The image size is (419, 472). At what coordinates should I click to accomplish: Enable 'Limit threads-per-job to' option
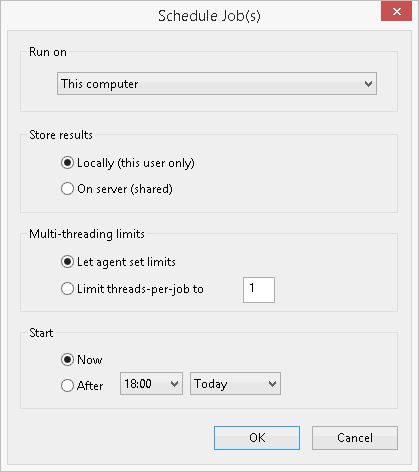132,289
